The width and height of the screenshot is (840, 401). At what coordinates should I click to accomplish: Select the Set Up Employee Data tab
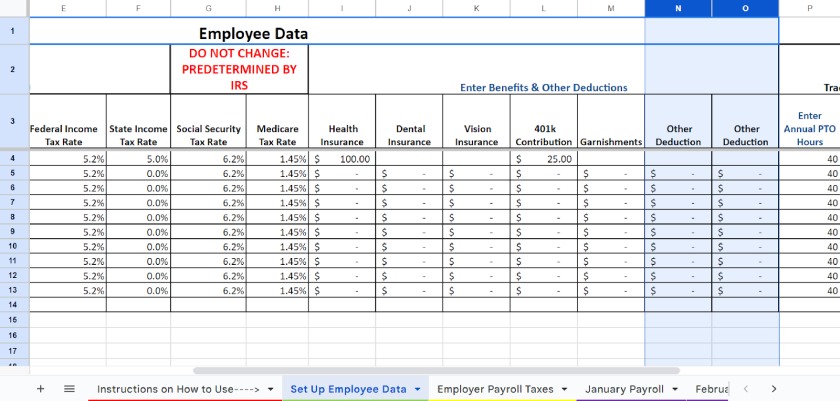pyautogui.click(x=348, y=389)
